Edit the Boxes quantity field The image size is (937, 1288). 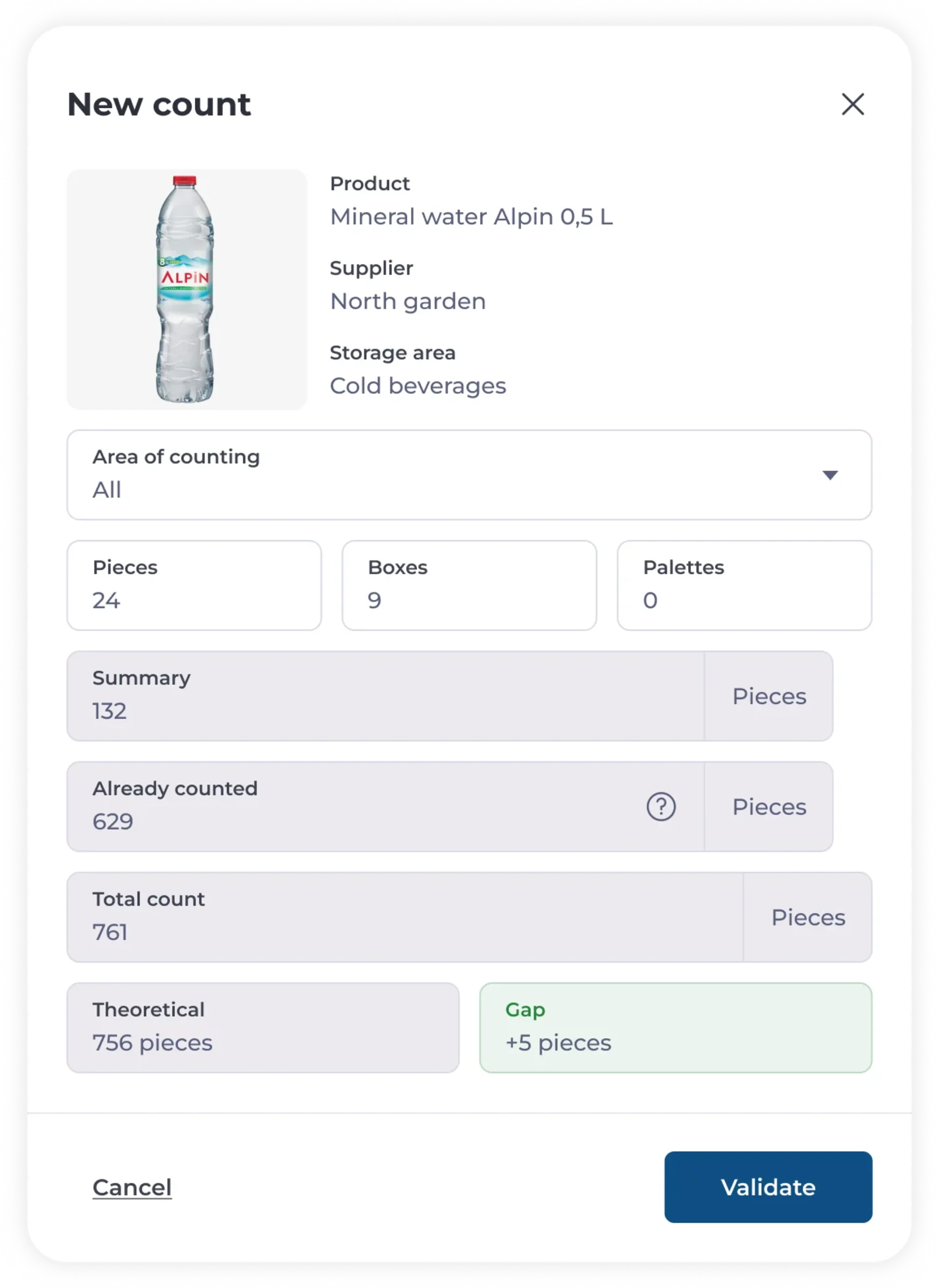pos(469,585)
